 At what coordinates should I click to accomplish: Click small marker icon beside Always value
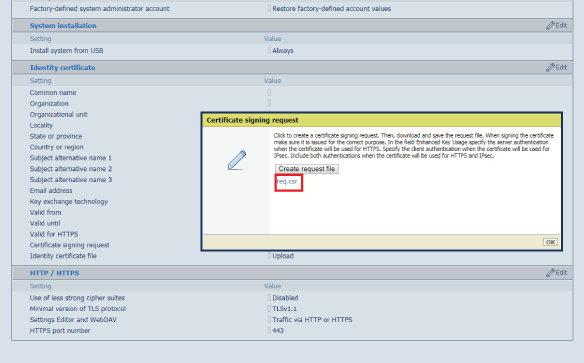(269, 50)
